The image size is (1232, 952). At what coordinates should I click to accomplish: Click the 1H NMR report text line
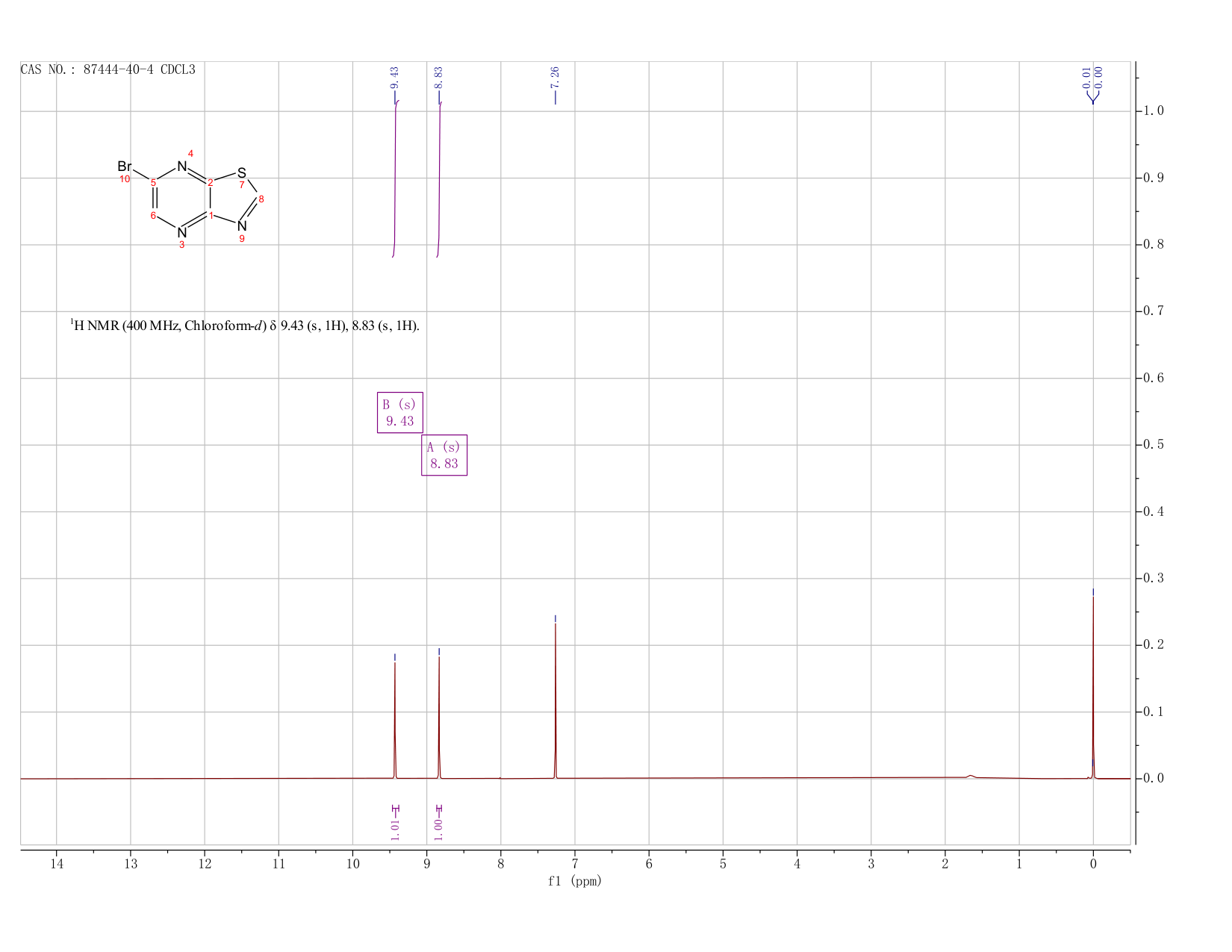tap(245, 326)
